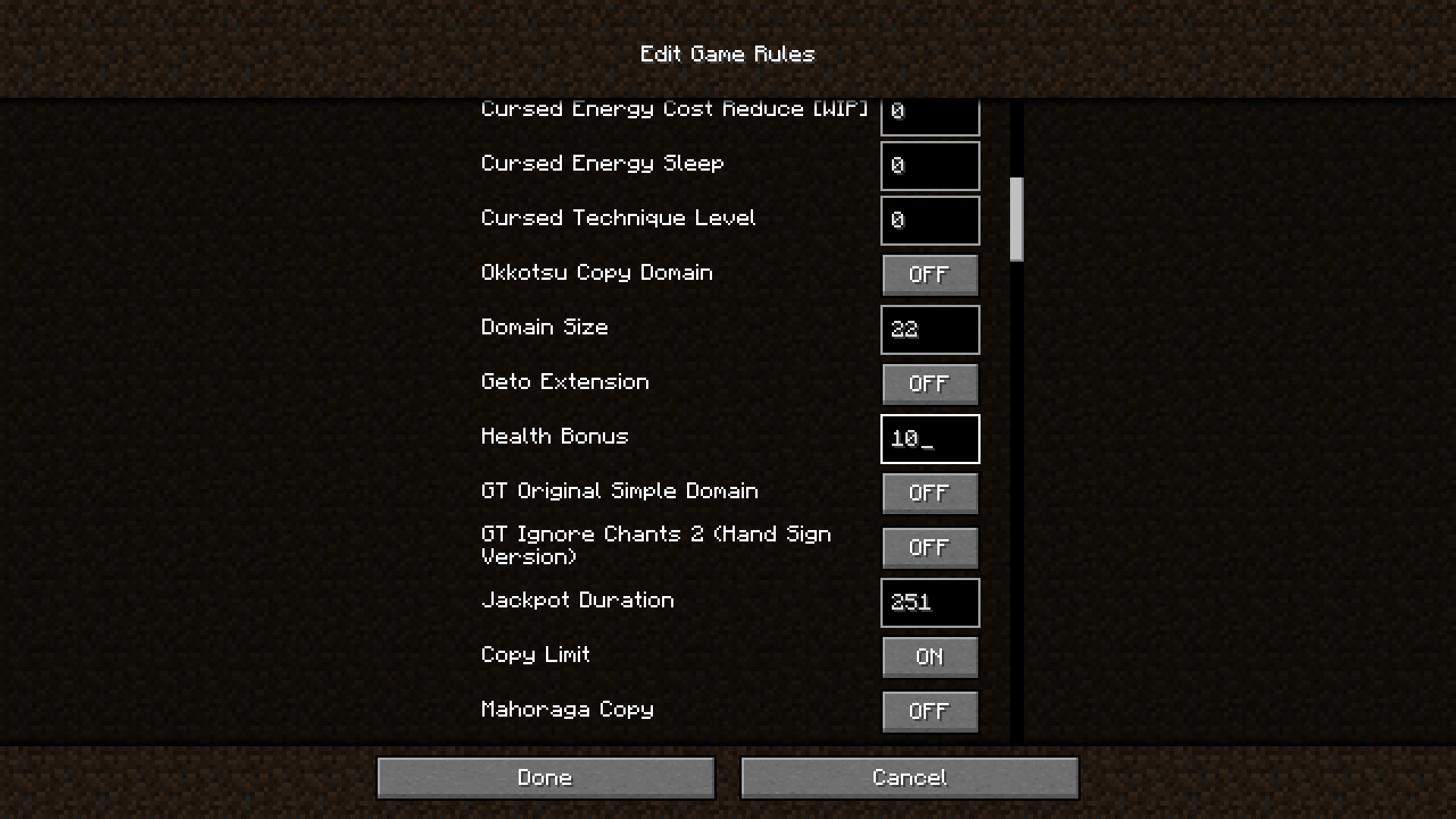The height and width of the screenshot is (819, 1456).
Task: Toggle Mahoraga Copy OFF button
Action: click(929, 711)
